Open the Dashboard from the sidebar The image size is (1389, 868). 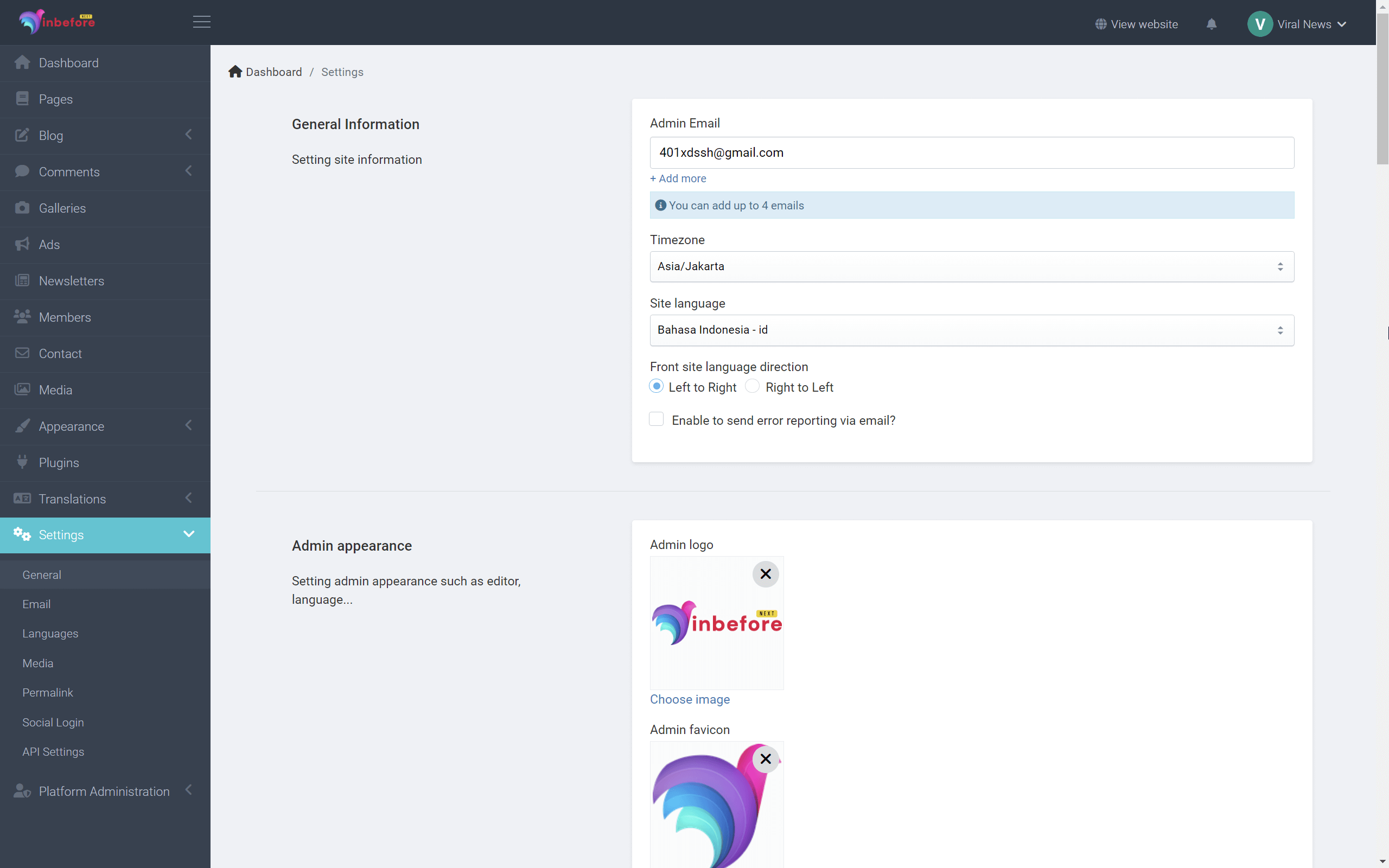pos(69,62)
